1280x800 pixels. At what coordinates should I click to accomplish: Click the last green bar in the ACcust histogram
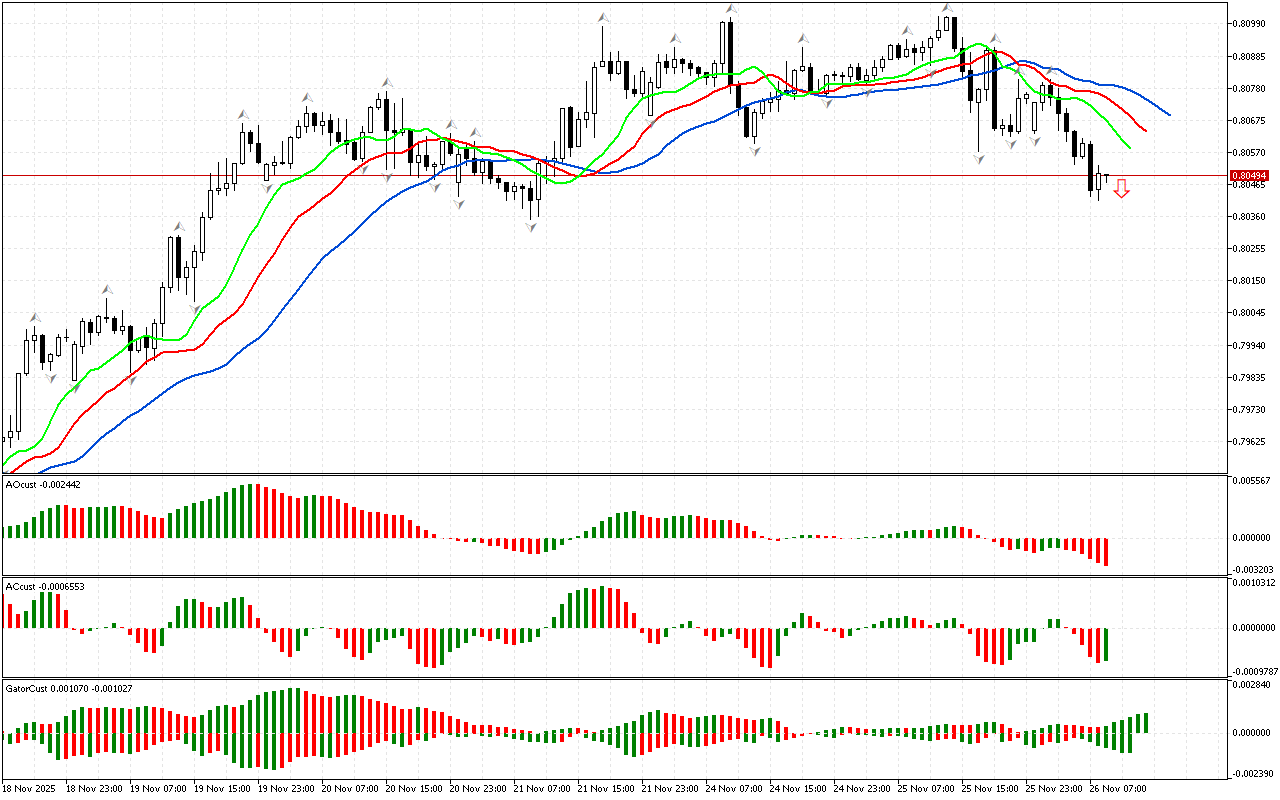coord(1106,644)
